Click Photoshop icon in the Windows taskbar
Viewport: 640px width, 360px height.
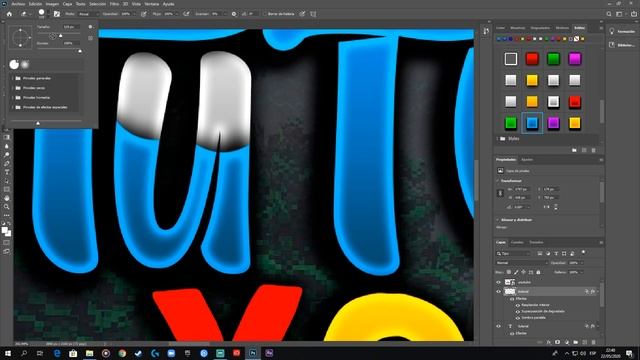[x=253, y=353]
